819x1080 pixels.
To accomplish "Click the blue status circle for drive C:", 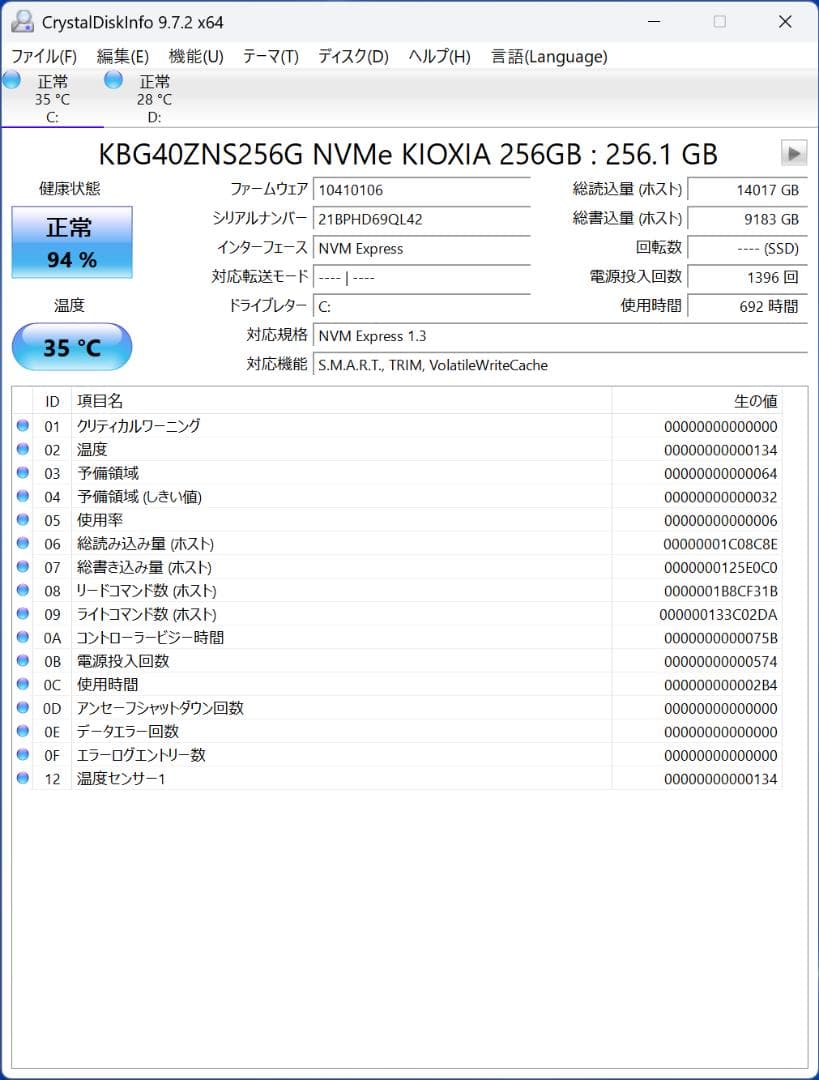I will point(12,80).
